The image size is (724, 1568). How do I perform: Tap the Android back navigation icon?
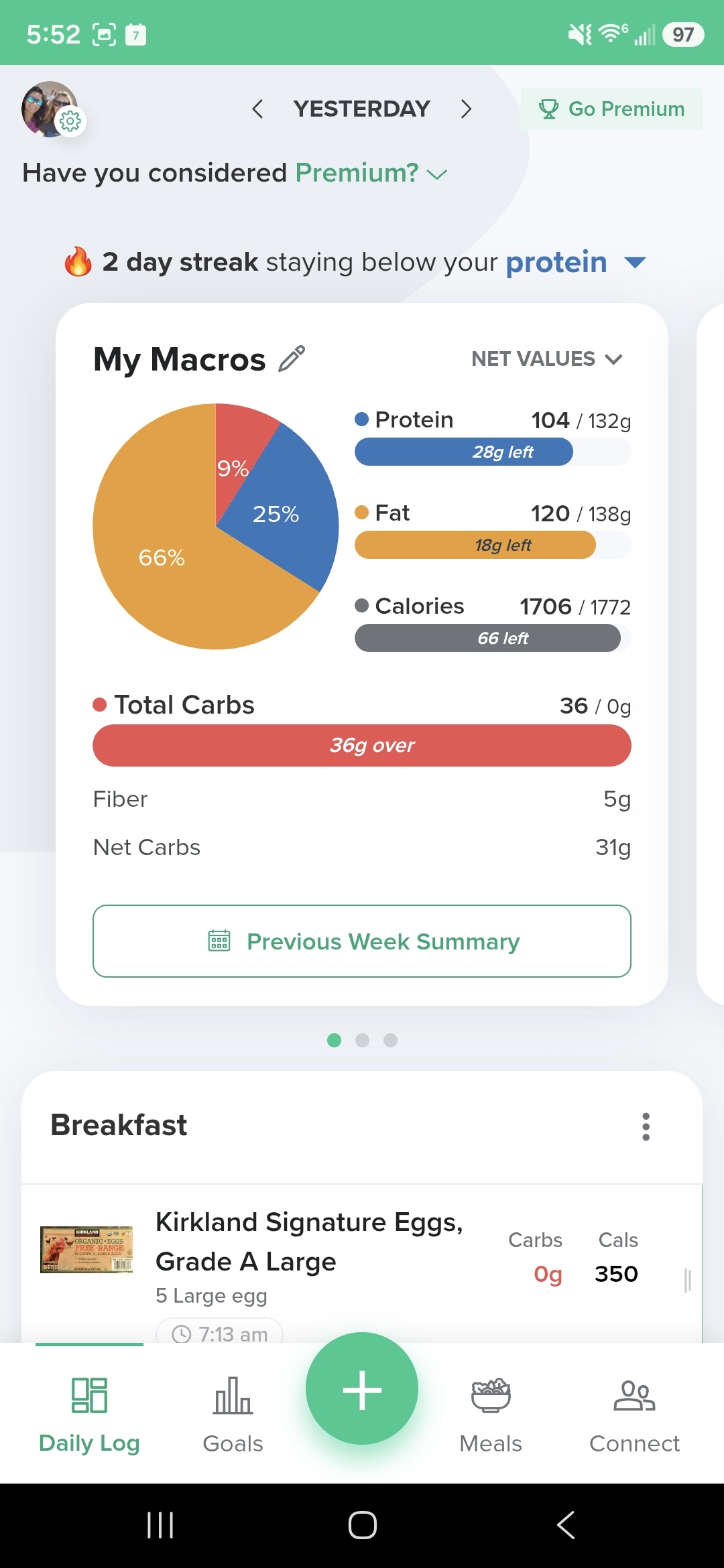566,1525
